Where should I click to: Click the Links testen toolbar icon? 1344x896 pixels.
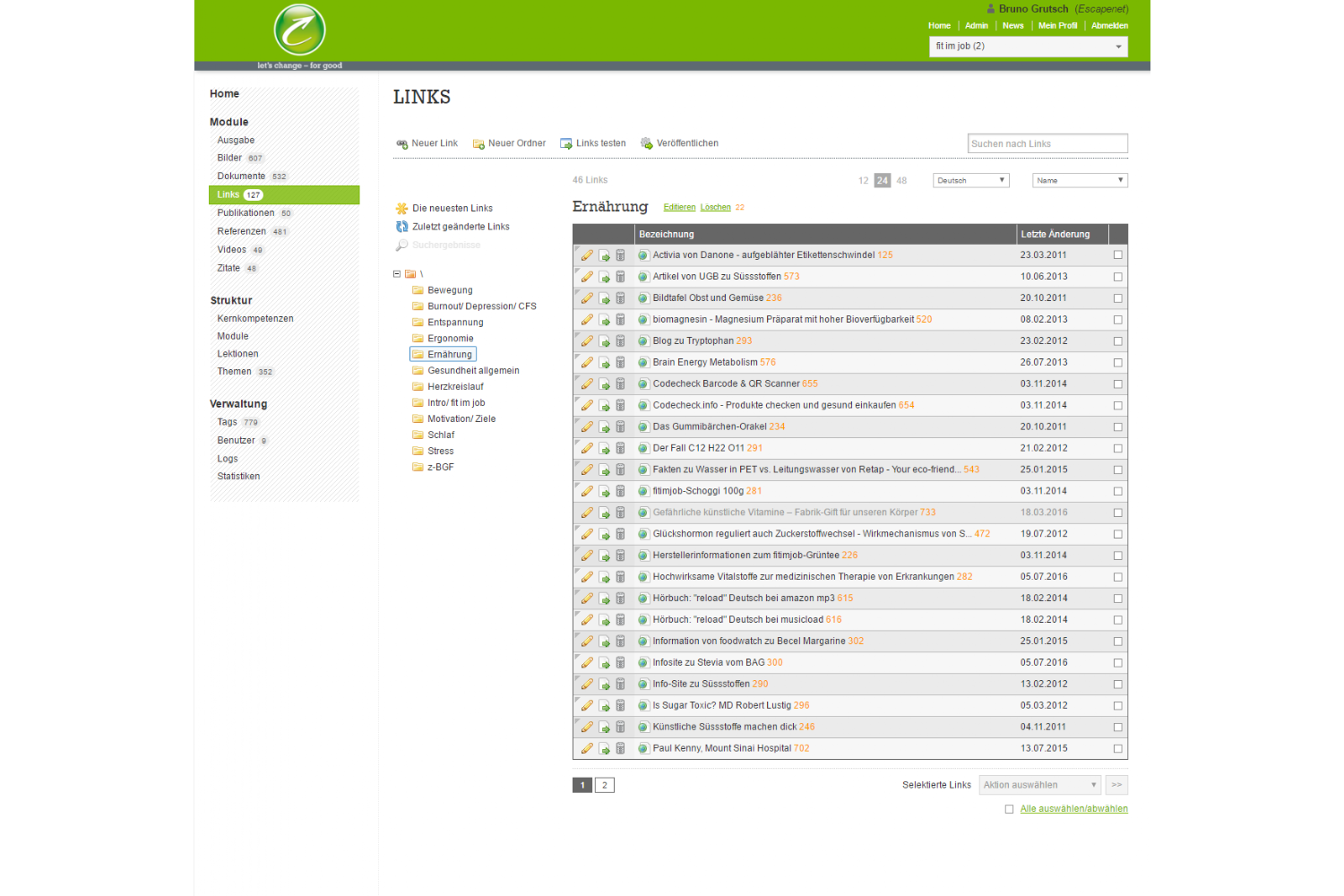566,143
